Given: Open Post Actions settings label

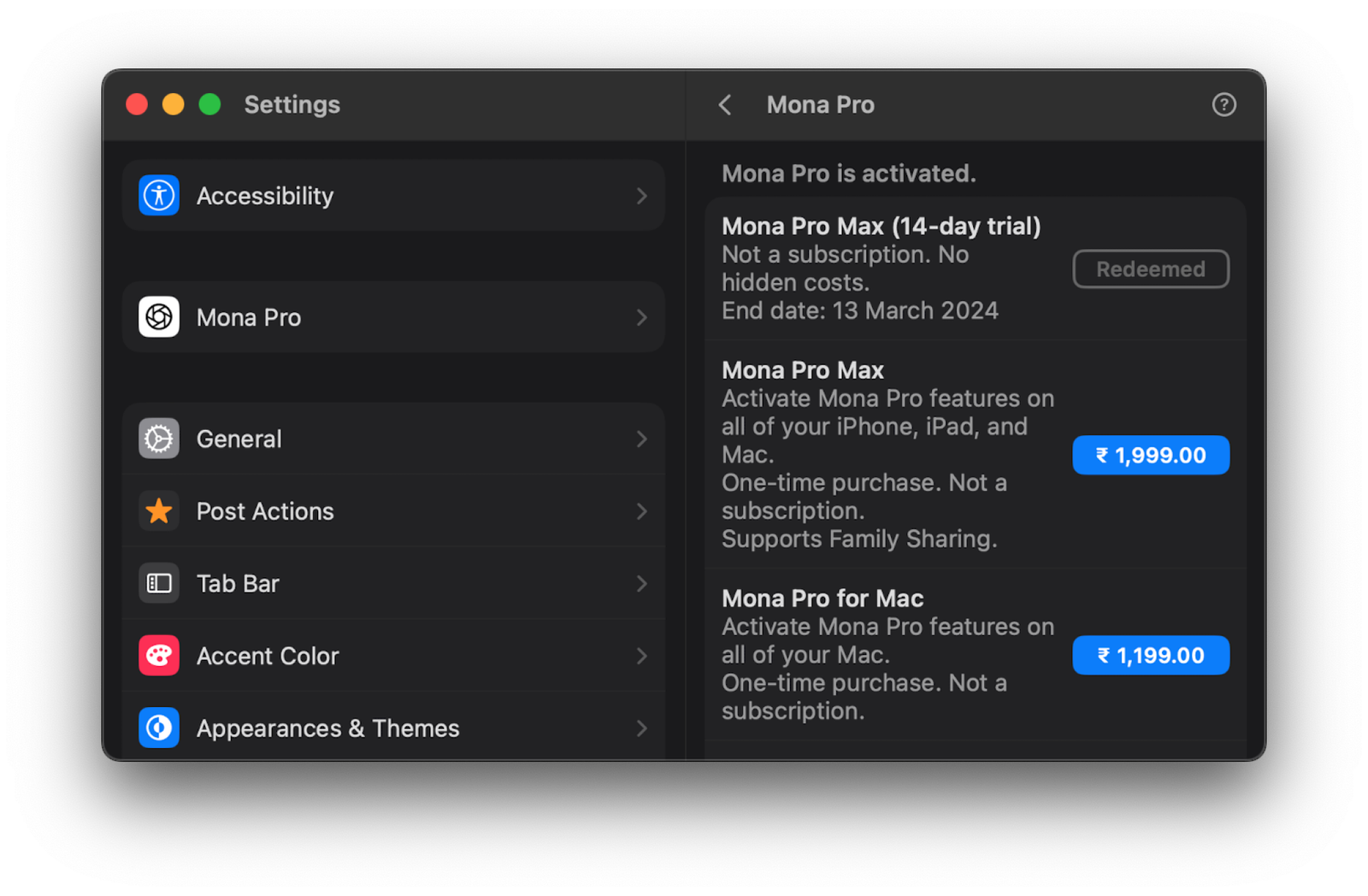Looking at the screenshot, I should [265, 511].
